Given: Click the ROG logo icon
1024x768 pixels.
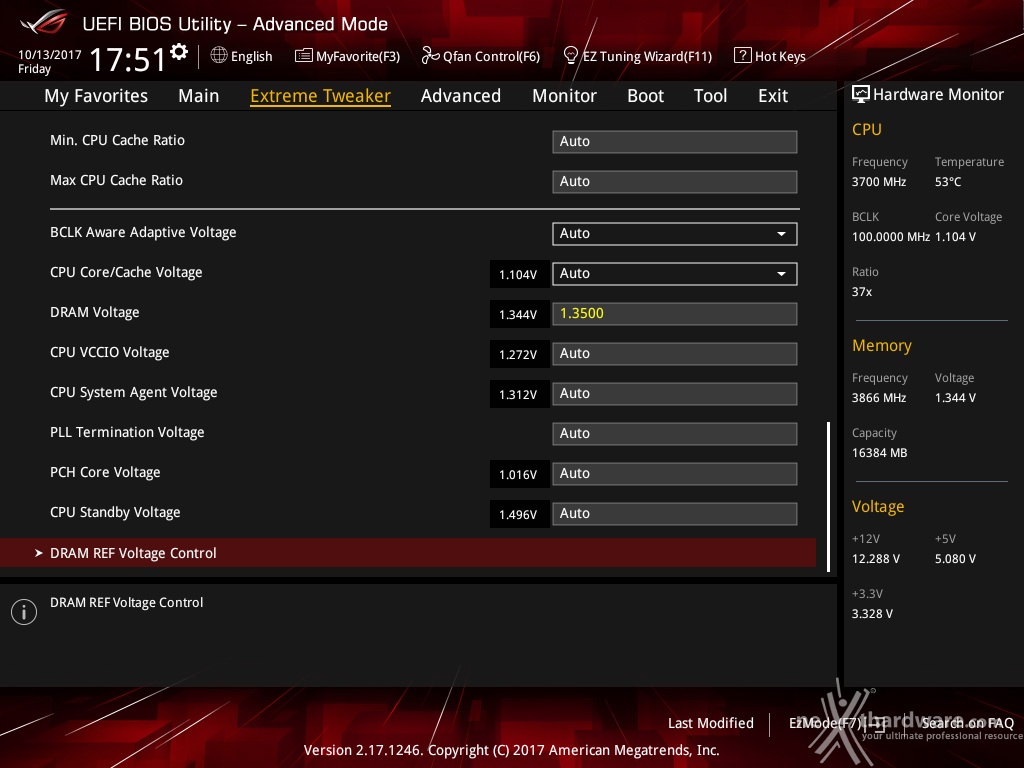Looking at the screenshot, I should point(43,22).
